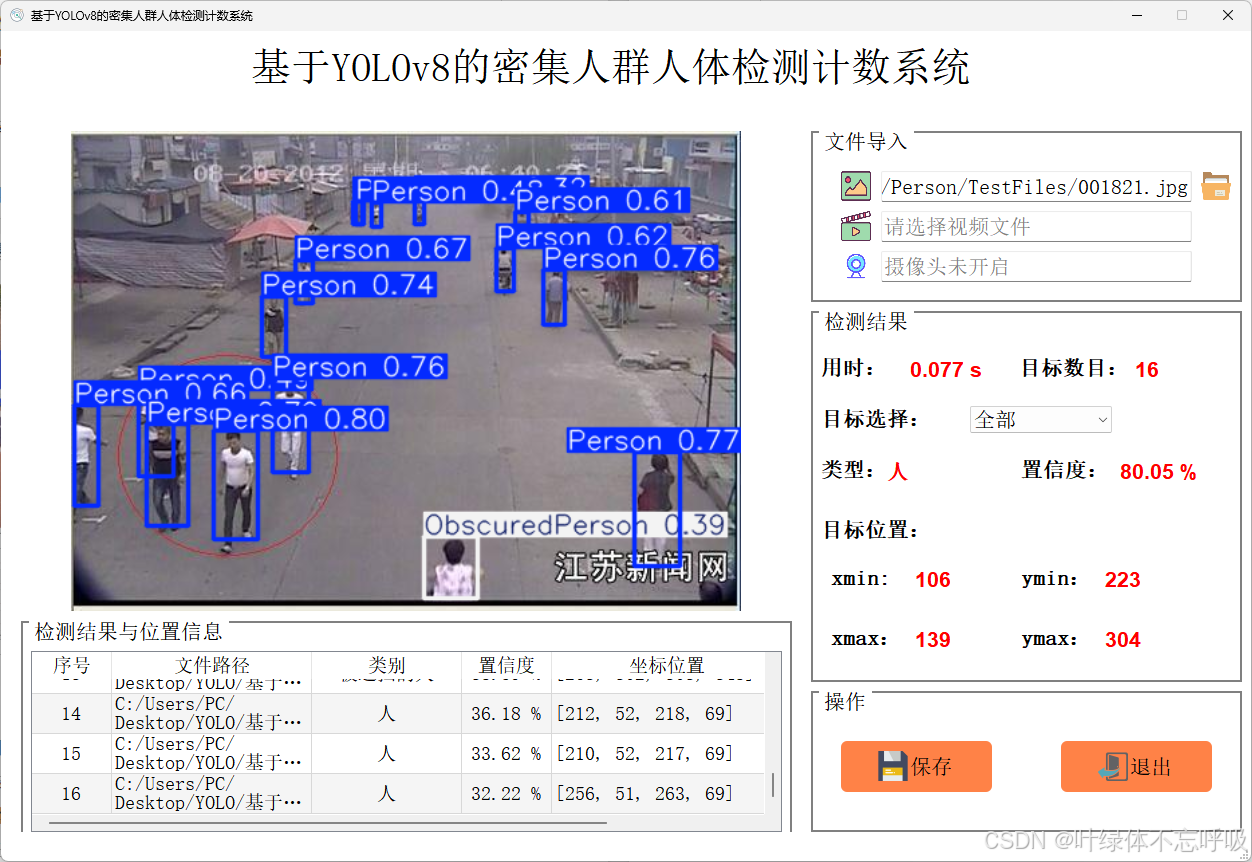Click the floppy disk icon on 保存 button

[x=892, y=766]
